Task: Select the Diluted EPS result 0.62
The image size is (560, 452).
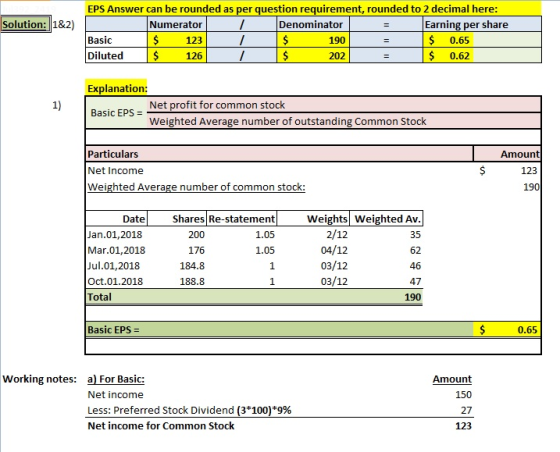Action: click(x=448, y=56)
